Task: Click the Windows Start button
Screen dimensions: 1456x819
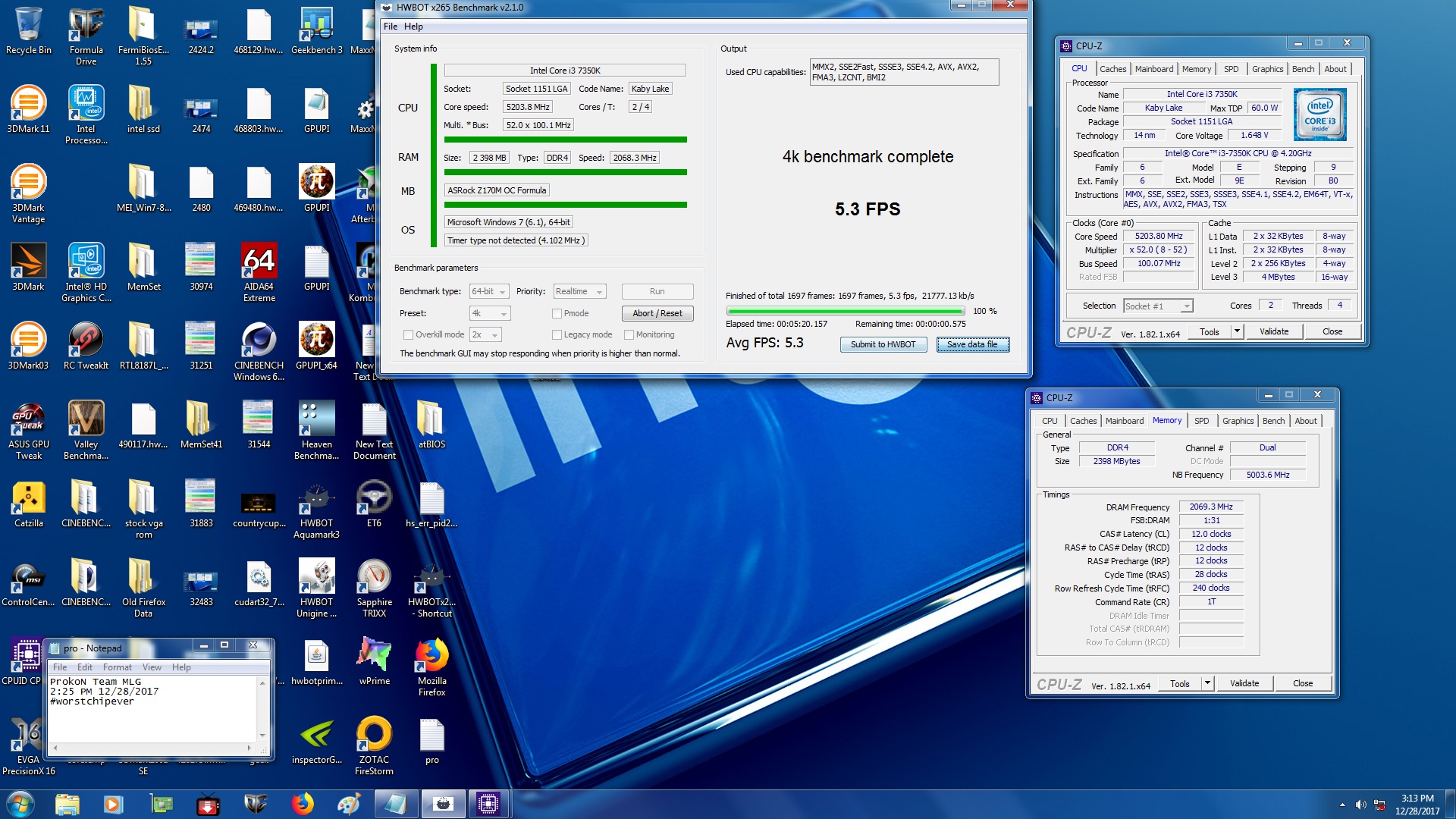Action: [x=20, y=804]
